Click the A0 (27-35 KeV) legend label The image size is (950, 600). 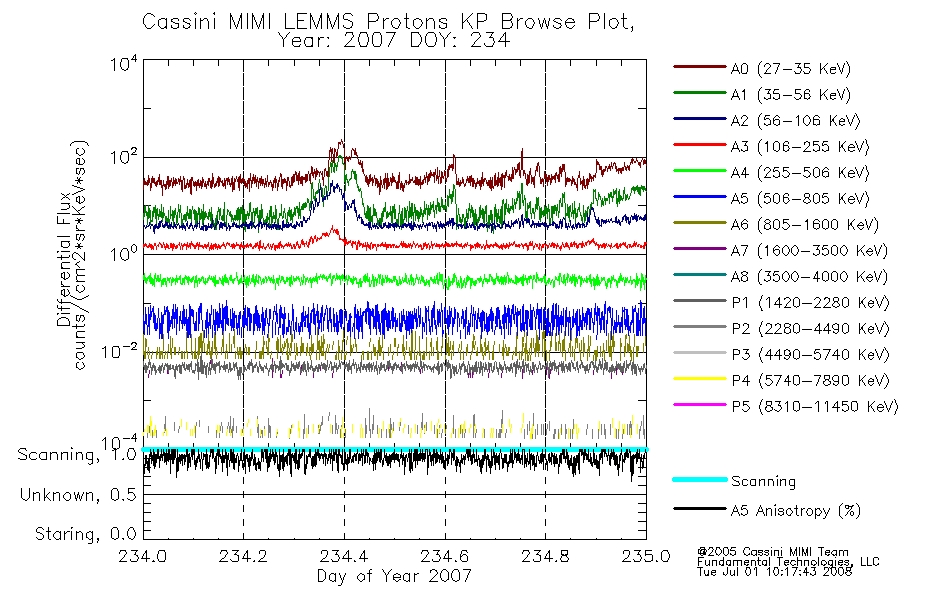791,69
